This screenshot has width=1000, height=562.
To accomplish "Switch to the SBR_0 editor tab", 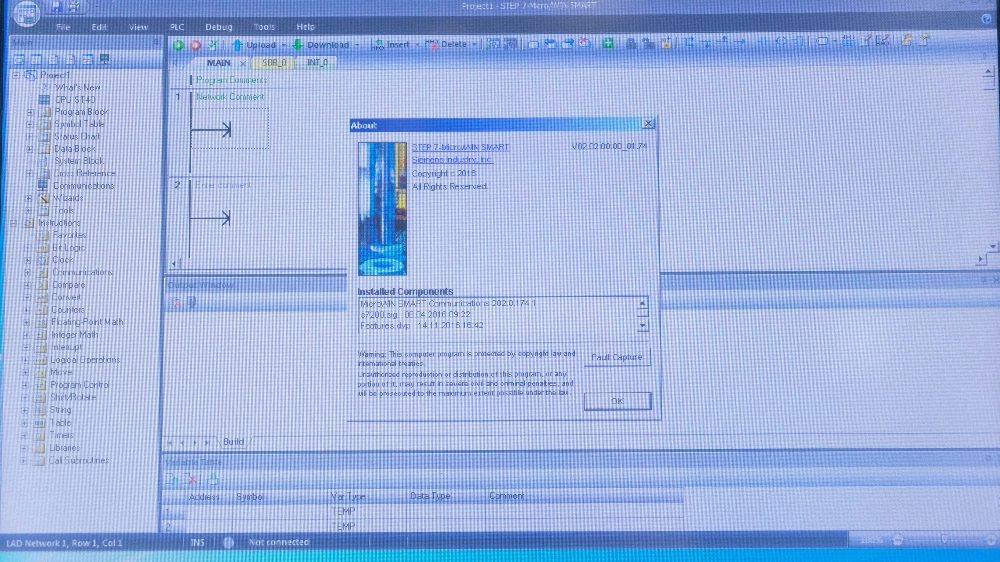I will [x=274, y=63].
